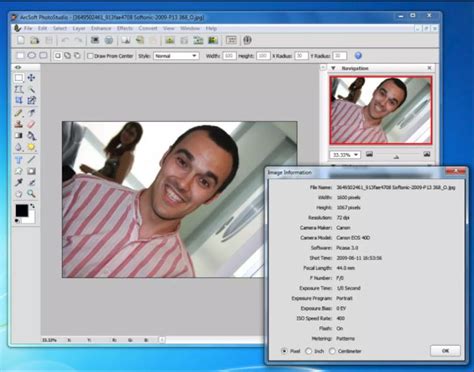Choose the ellipse selection shape

click(x=32, y=55)
